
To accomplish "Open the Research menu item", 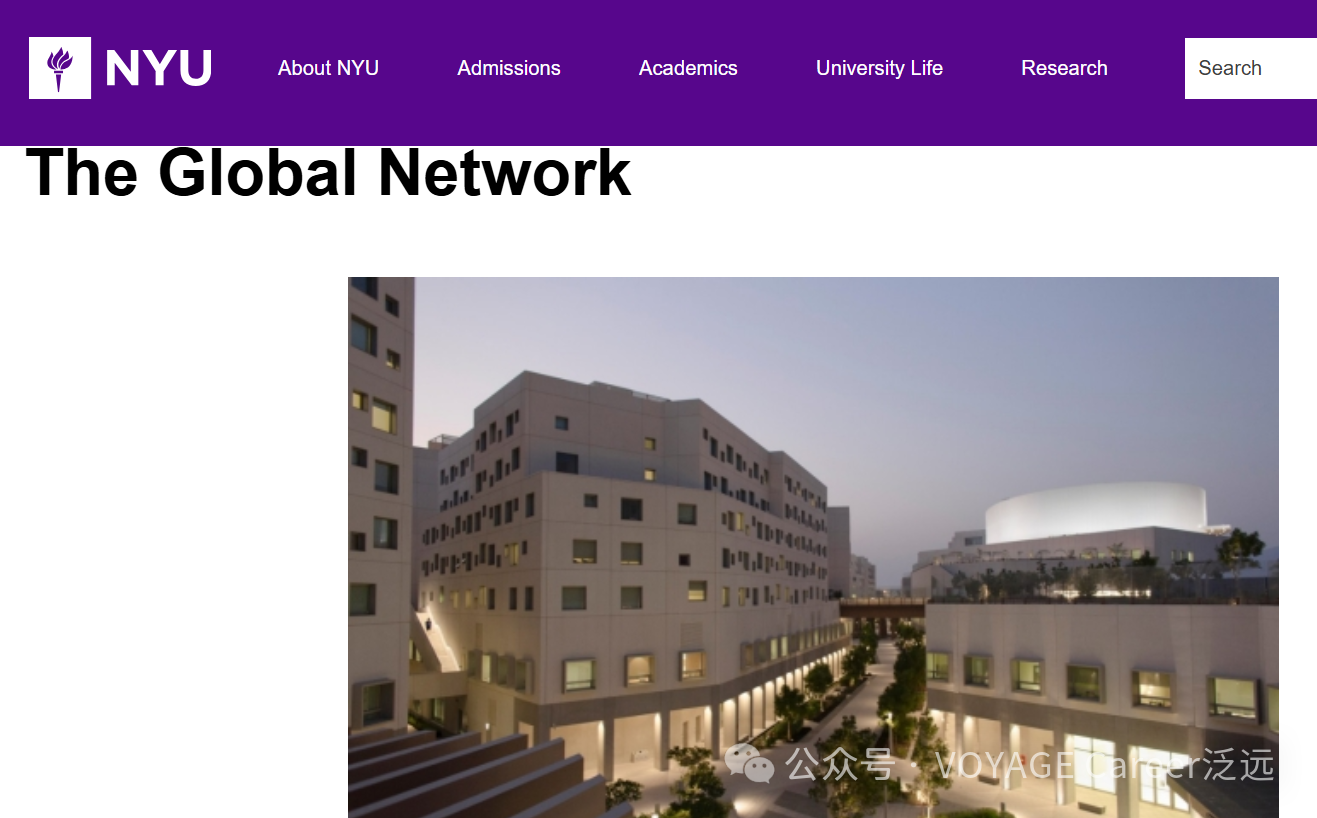I will 1064,68.
